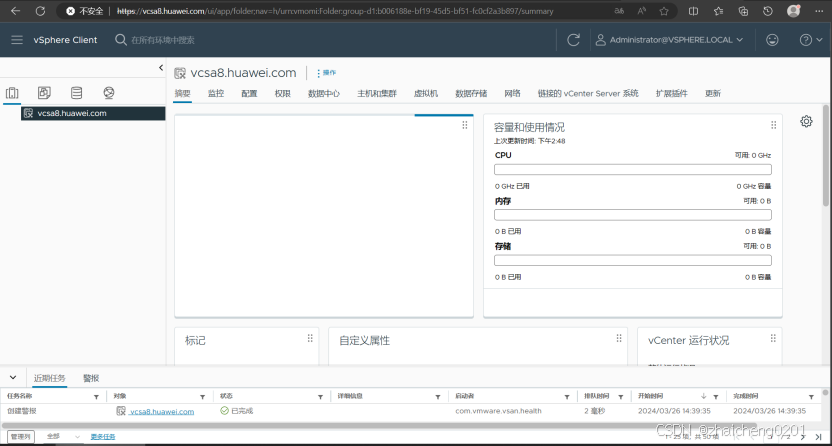Switch to the 虚拟机 tab
This screenshot has height=446, width=832.
[x=426, y=93]
